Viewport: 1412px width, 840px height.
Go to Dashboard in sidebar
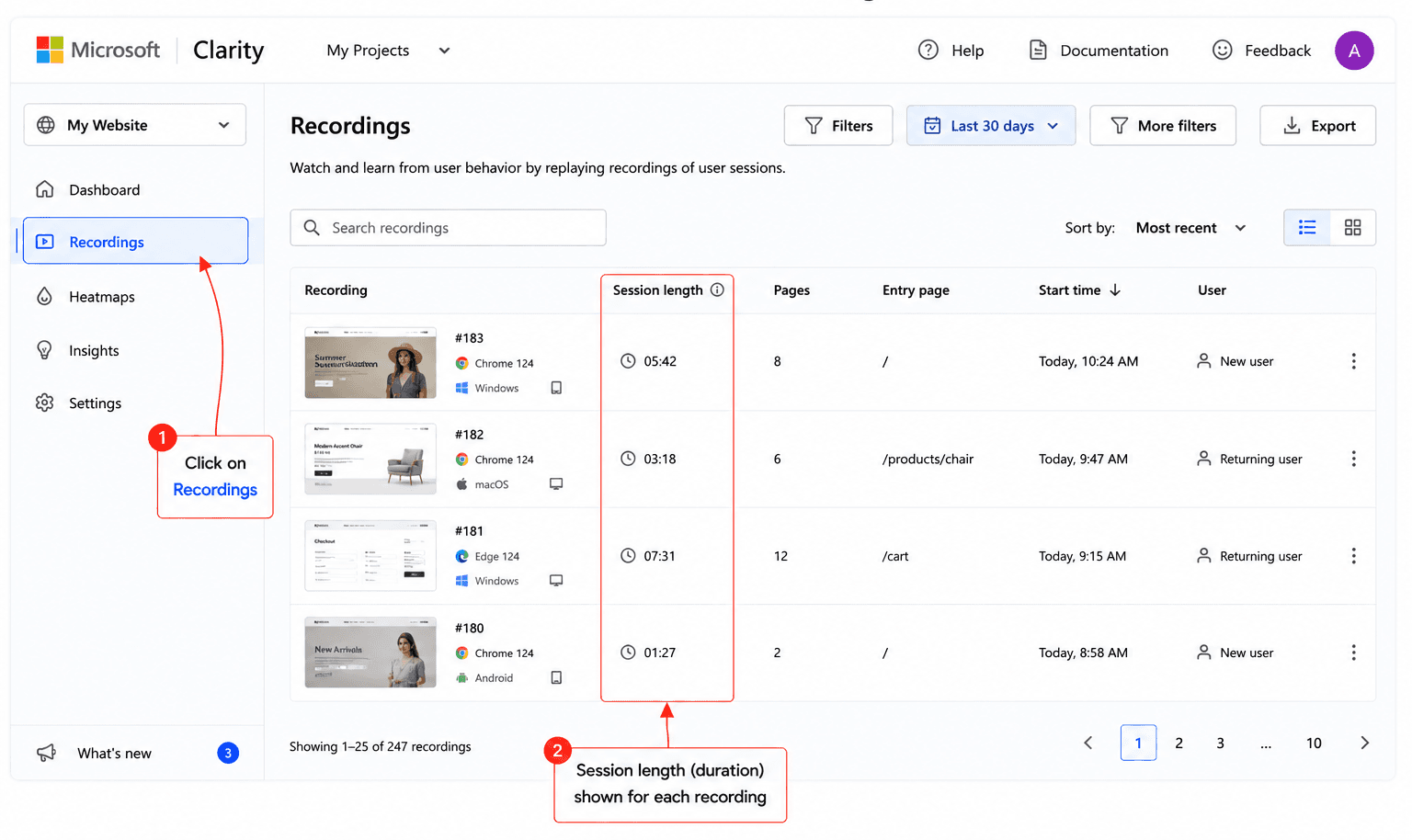click(x=88, y=190)
